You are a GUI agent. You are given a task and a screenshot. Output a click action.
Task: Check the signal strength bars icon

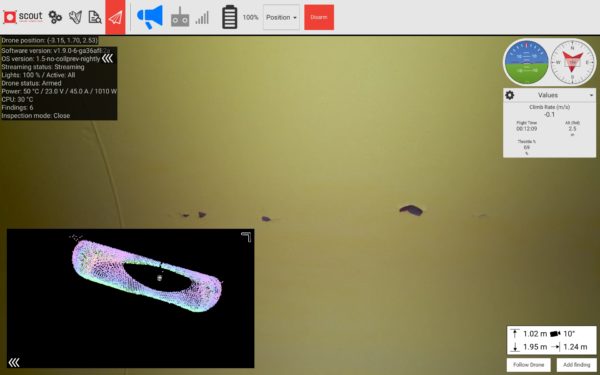click(202, 18)
